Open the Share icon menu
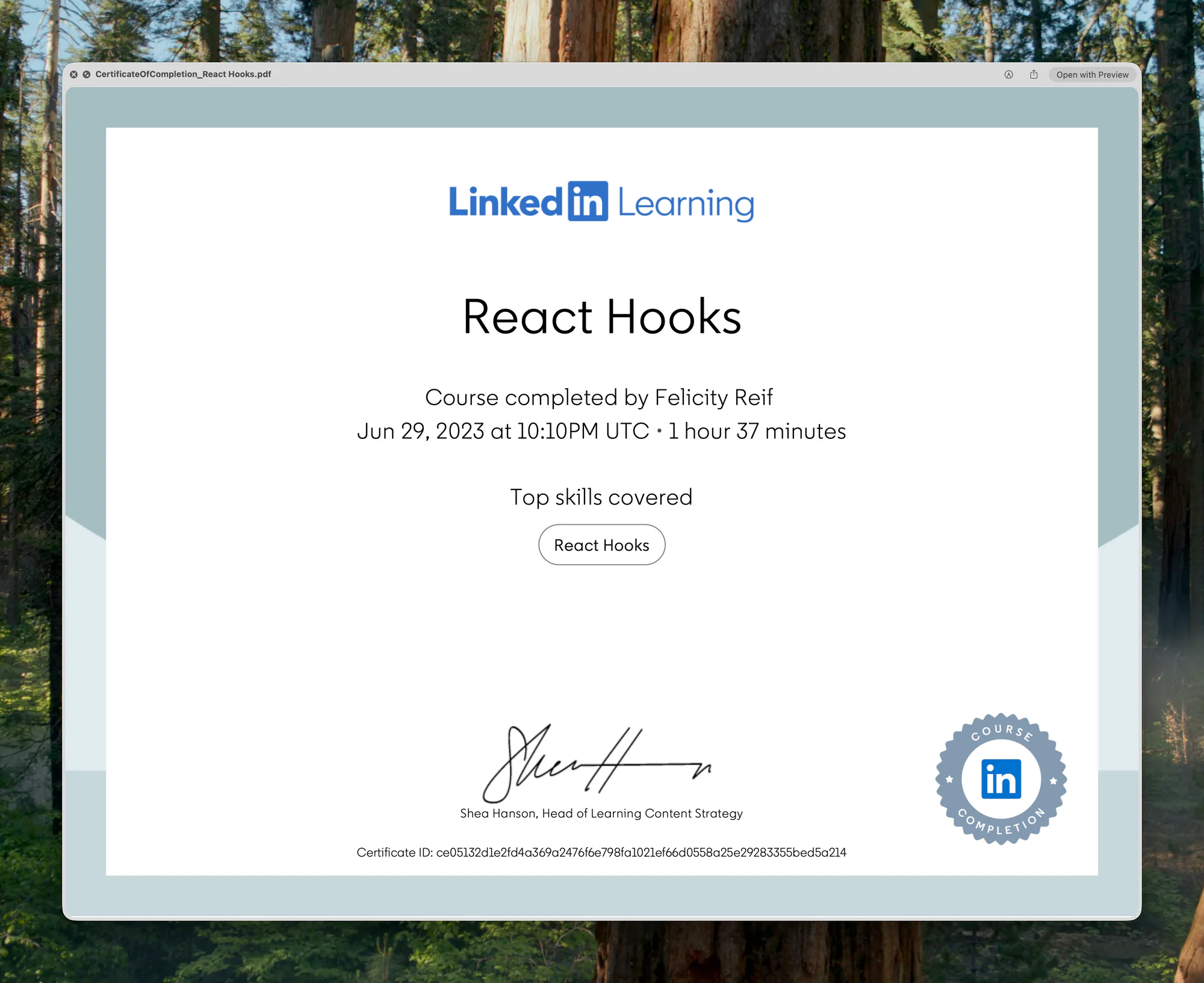Screen dimensions: 1204x983 [1034, 75]
